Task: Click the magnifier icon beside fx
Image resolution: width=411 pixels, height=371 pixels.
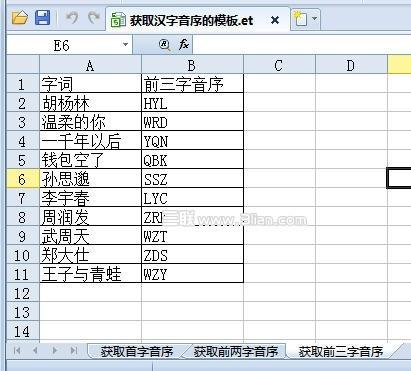Action: click(164, 45)
